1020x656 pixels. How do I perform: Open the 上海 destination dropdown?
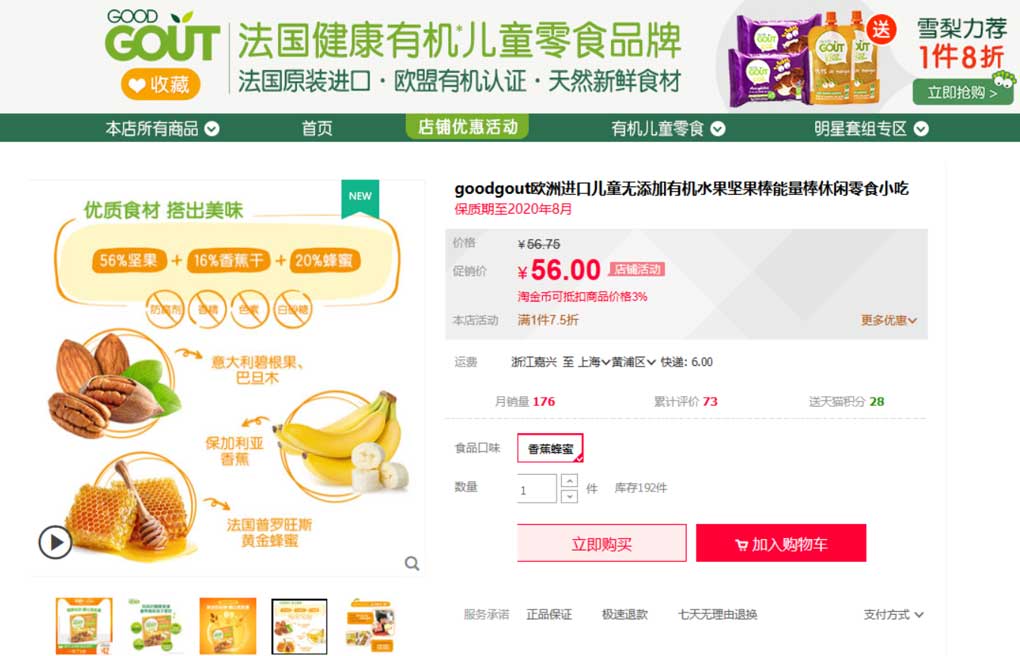[594, 362]
